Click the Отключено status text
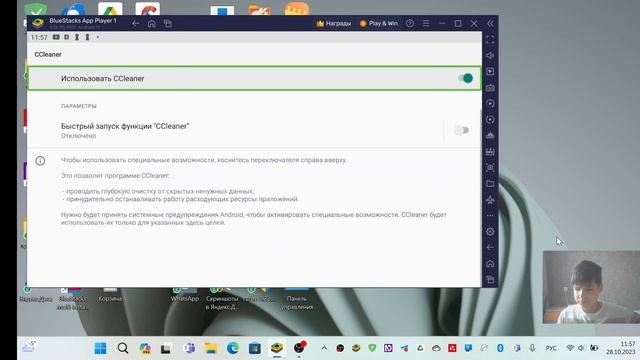640x360 pixels. point(78,136)
